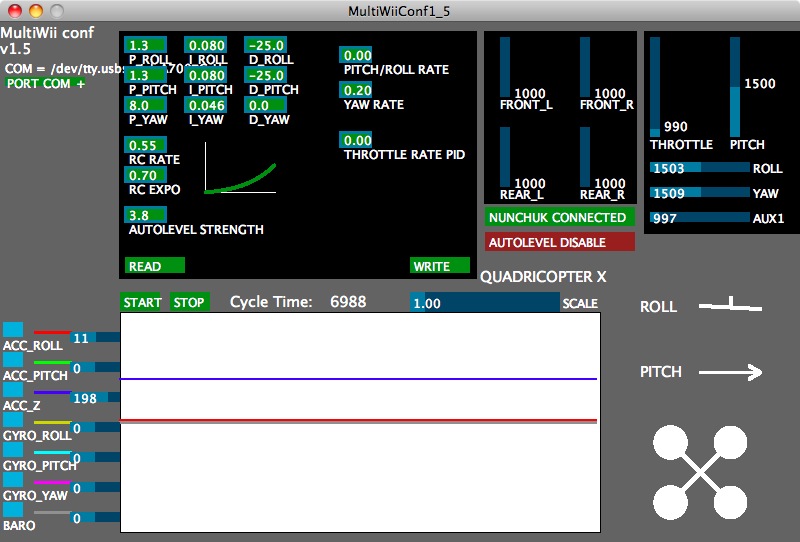Click the PITCH arrow indicator icon

pyautogui.click(x=730, y=372)
